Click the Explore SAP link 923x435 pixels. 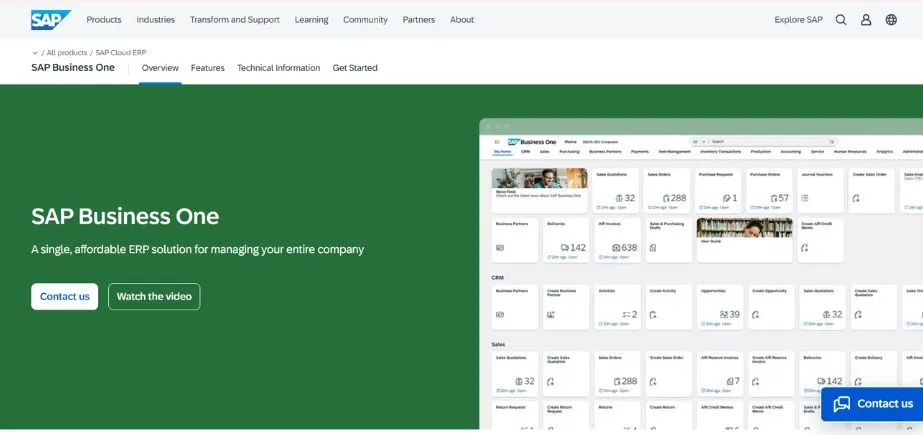tap(798, 19)
